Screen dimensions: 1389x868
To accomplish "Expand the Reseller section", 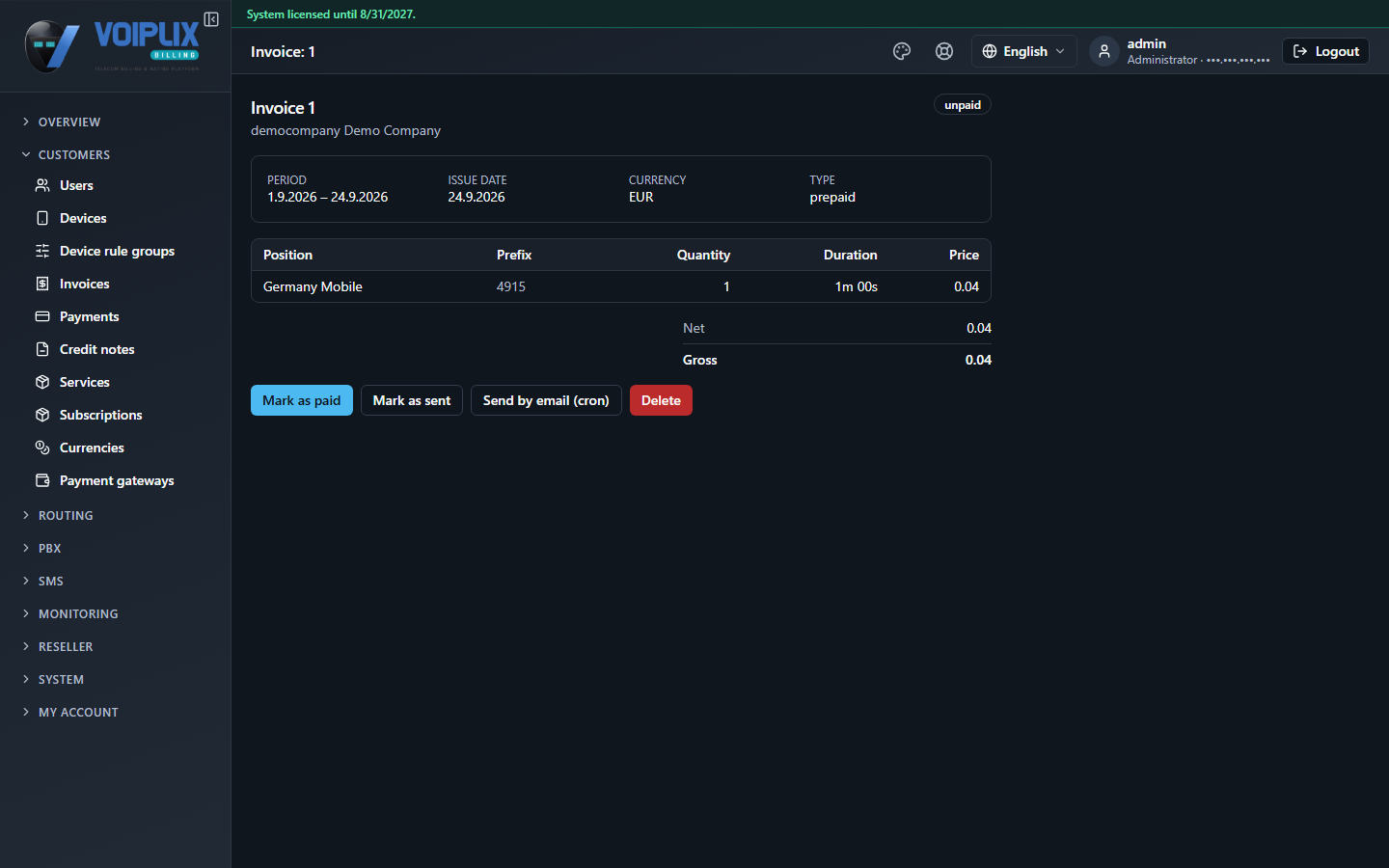I will pyautogui.click(x=66, y=646).
